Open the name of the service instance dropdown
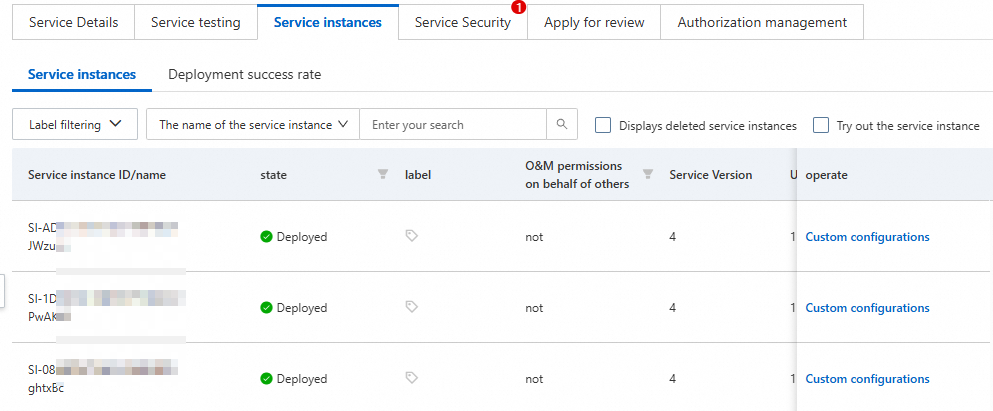The image size is (993, 411). (252, 125)
